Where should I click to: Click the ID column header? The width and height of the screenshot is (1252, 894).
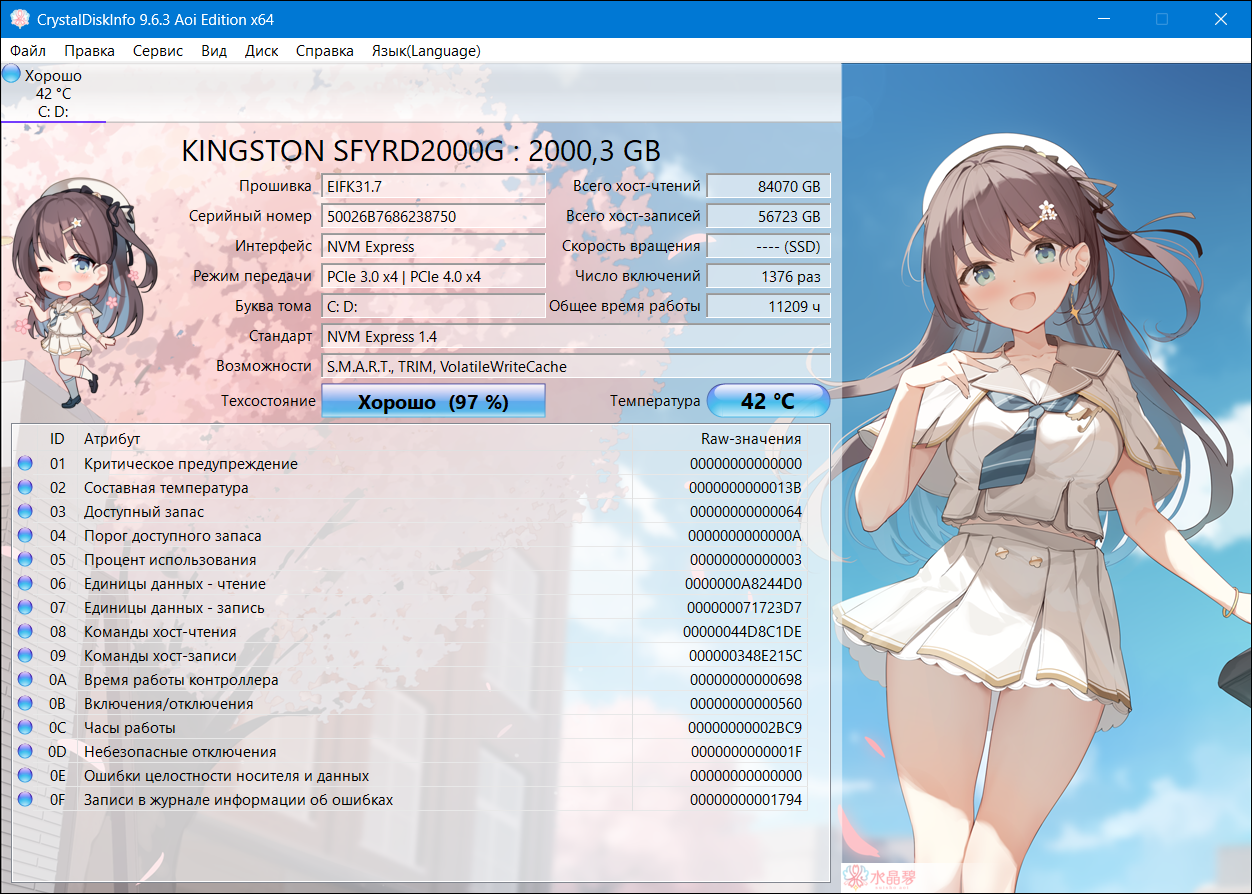[x=57, y=439]
